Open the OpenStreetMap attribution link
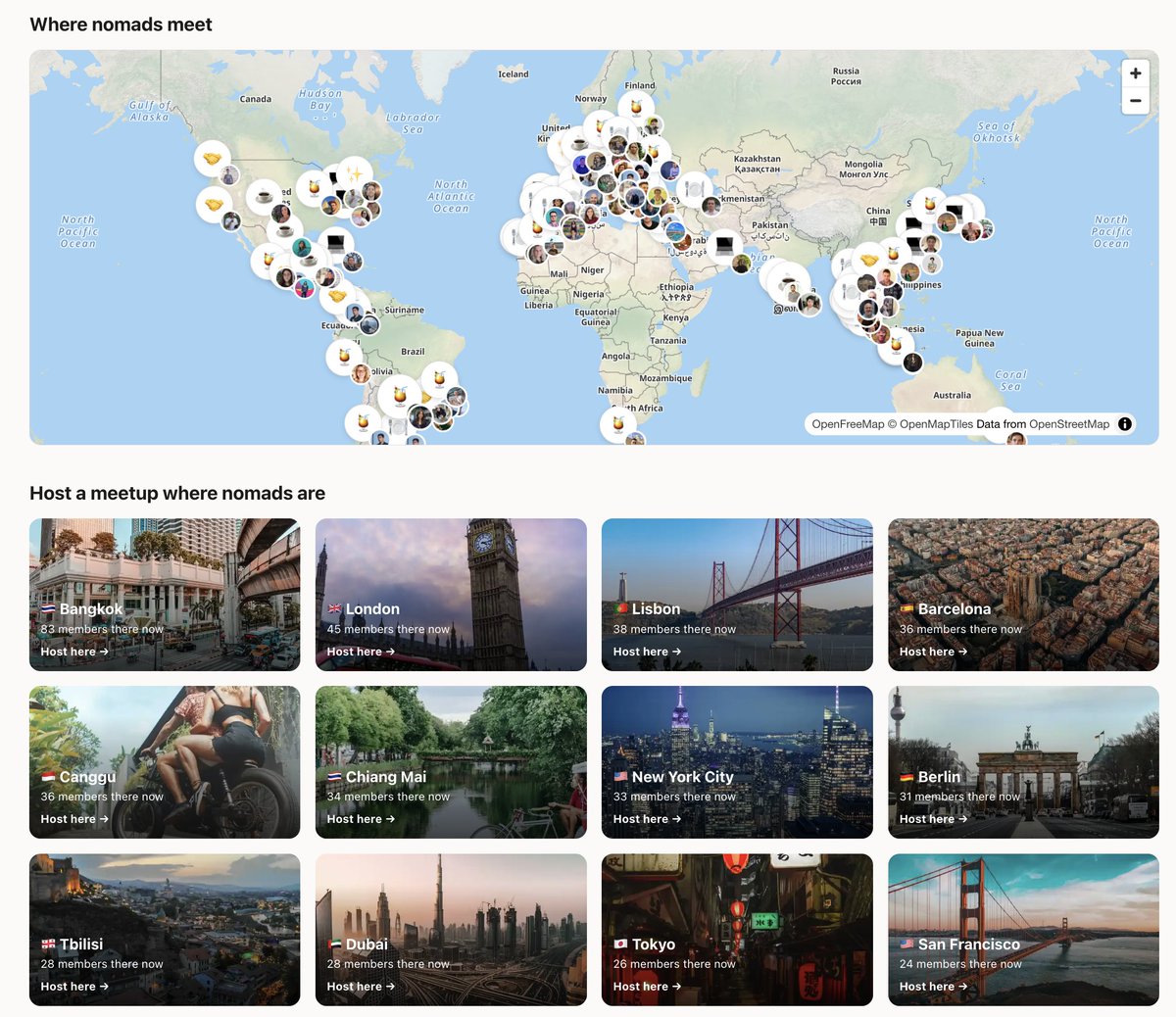The image size is (1176, 1017). 1069,424
